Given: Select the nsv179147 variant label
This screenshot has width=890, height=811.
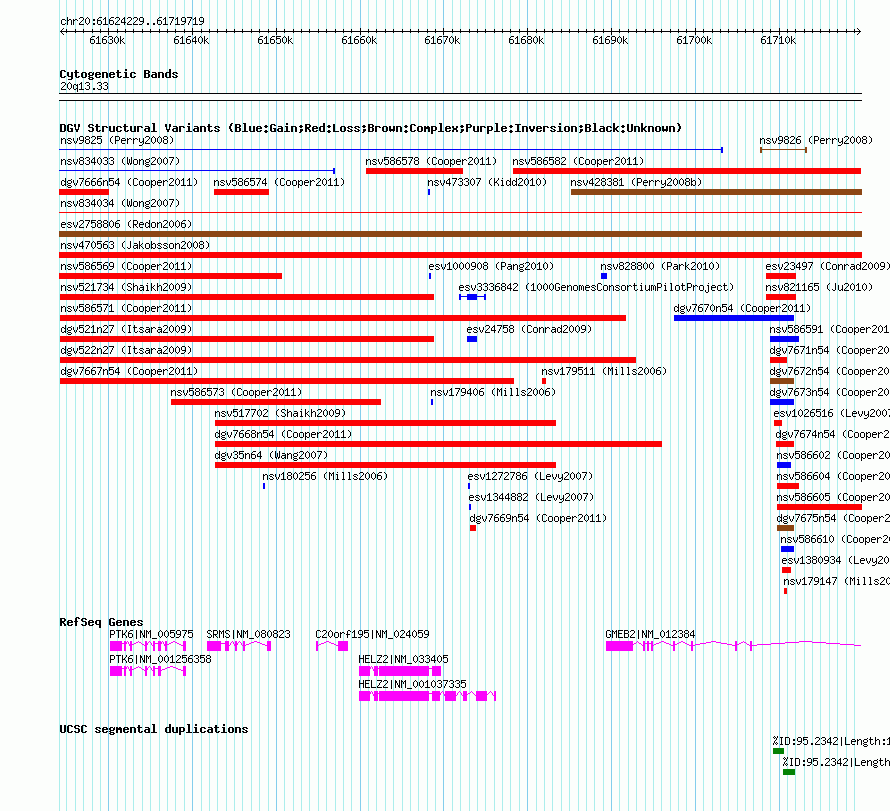Looking at the screenshot, I should point(836,581).
